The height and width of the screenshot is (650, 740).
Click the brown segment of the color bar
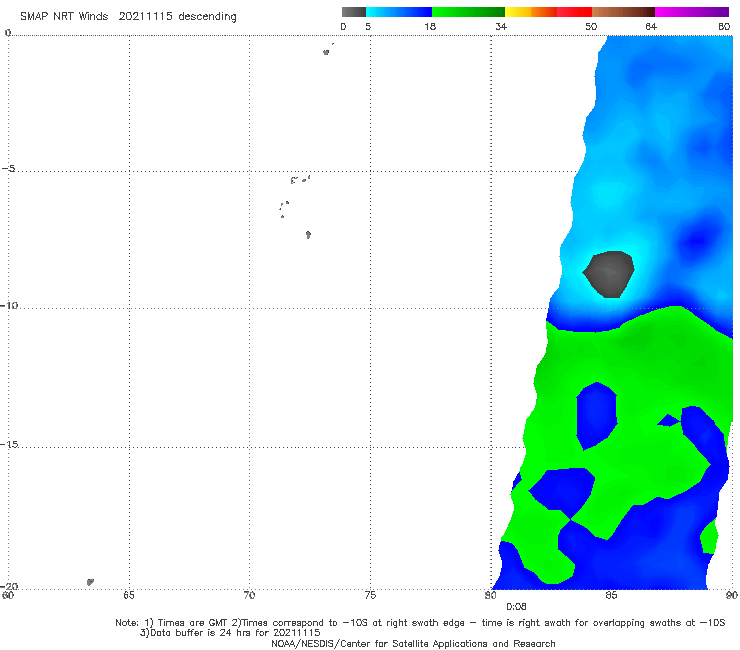coord(623,12)
